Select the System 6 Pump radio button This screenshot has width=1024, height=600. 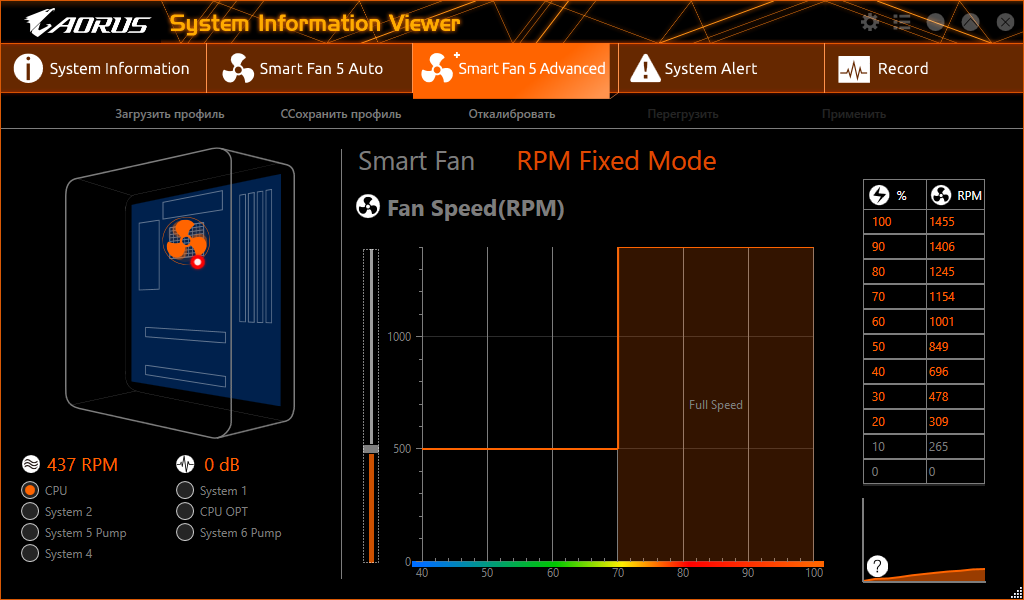tap(185, 532)
